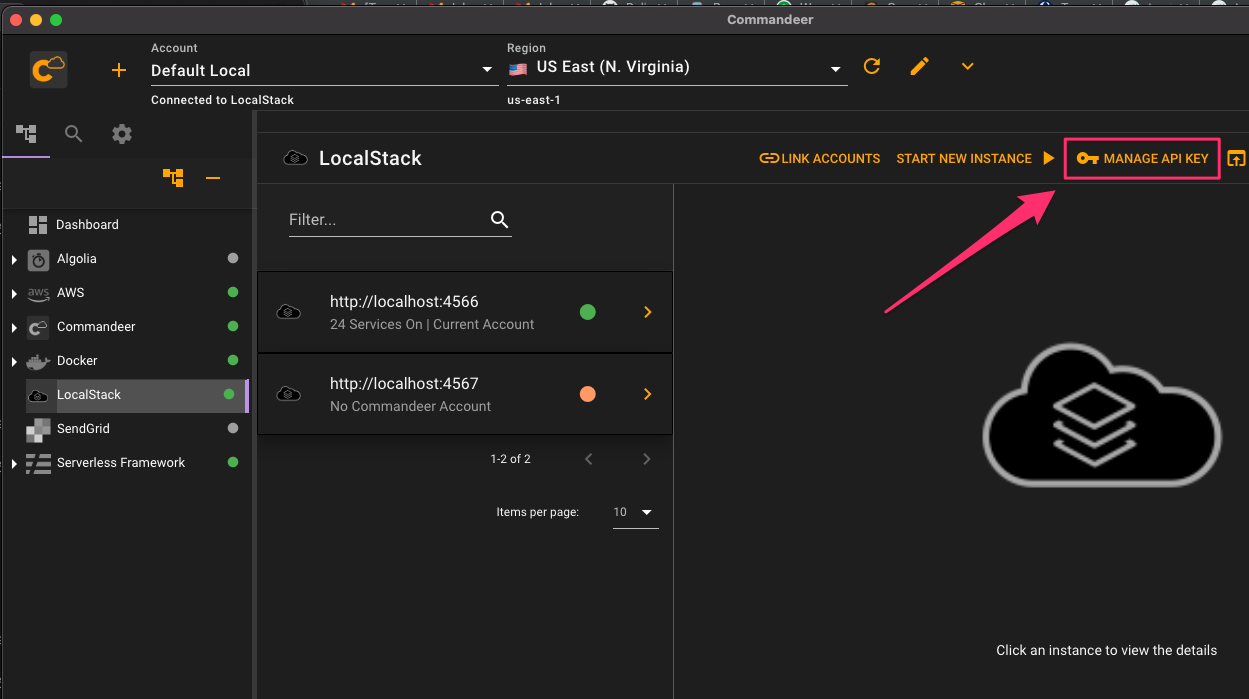Click the orange tree expand-all icon

point(173,178)
